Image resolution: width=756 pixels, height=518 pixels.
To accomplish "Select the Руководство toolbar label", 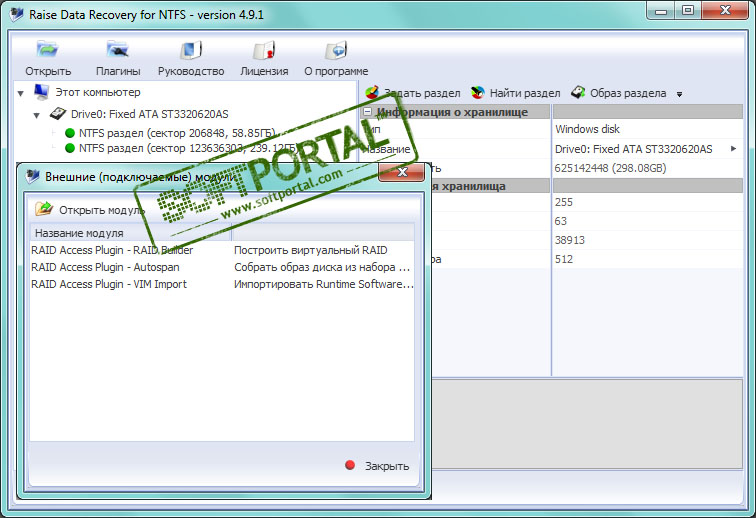I will click(191, 71).
